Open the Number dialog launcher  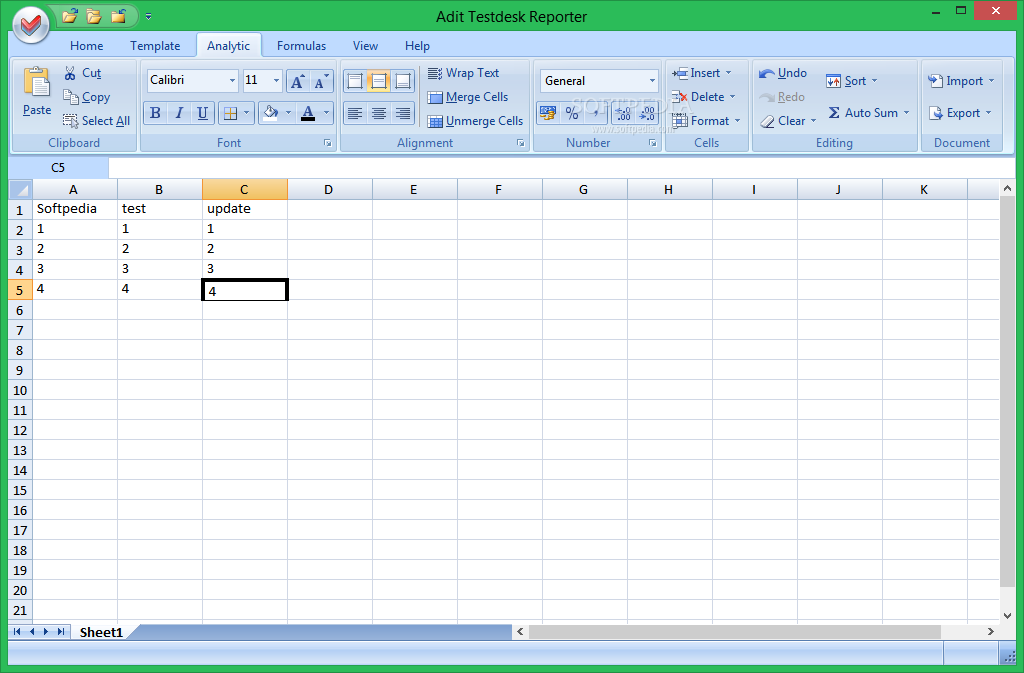click(x=652, y=143)
